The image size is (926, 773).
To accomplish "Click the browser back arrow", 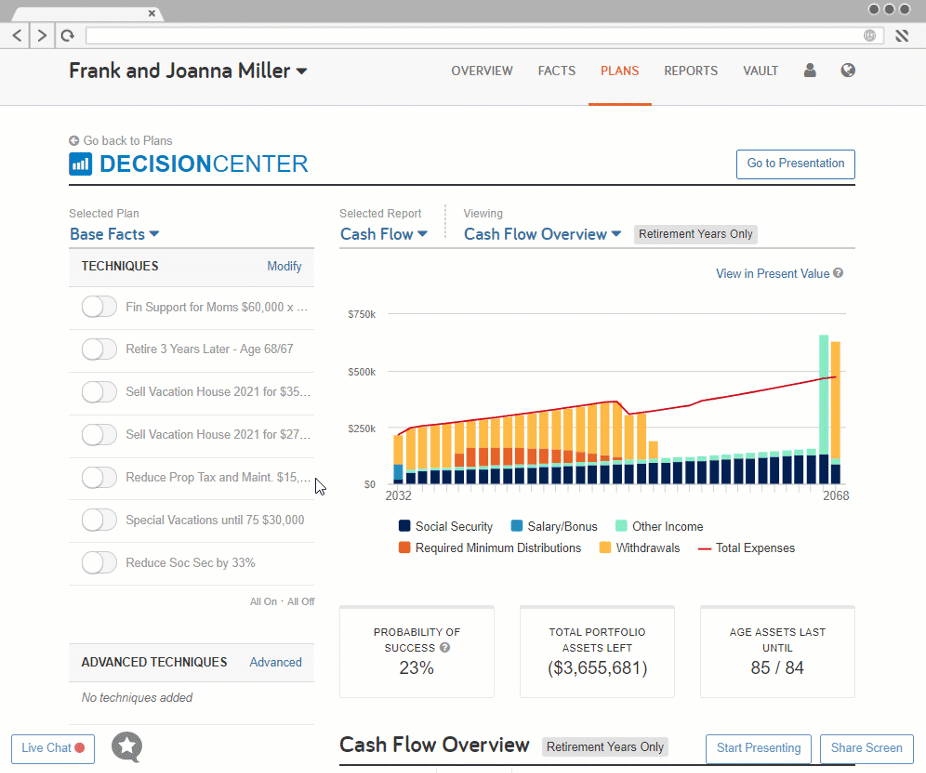I will tap(17, 35).
